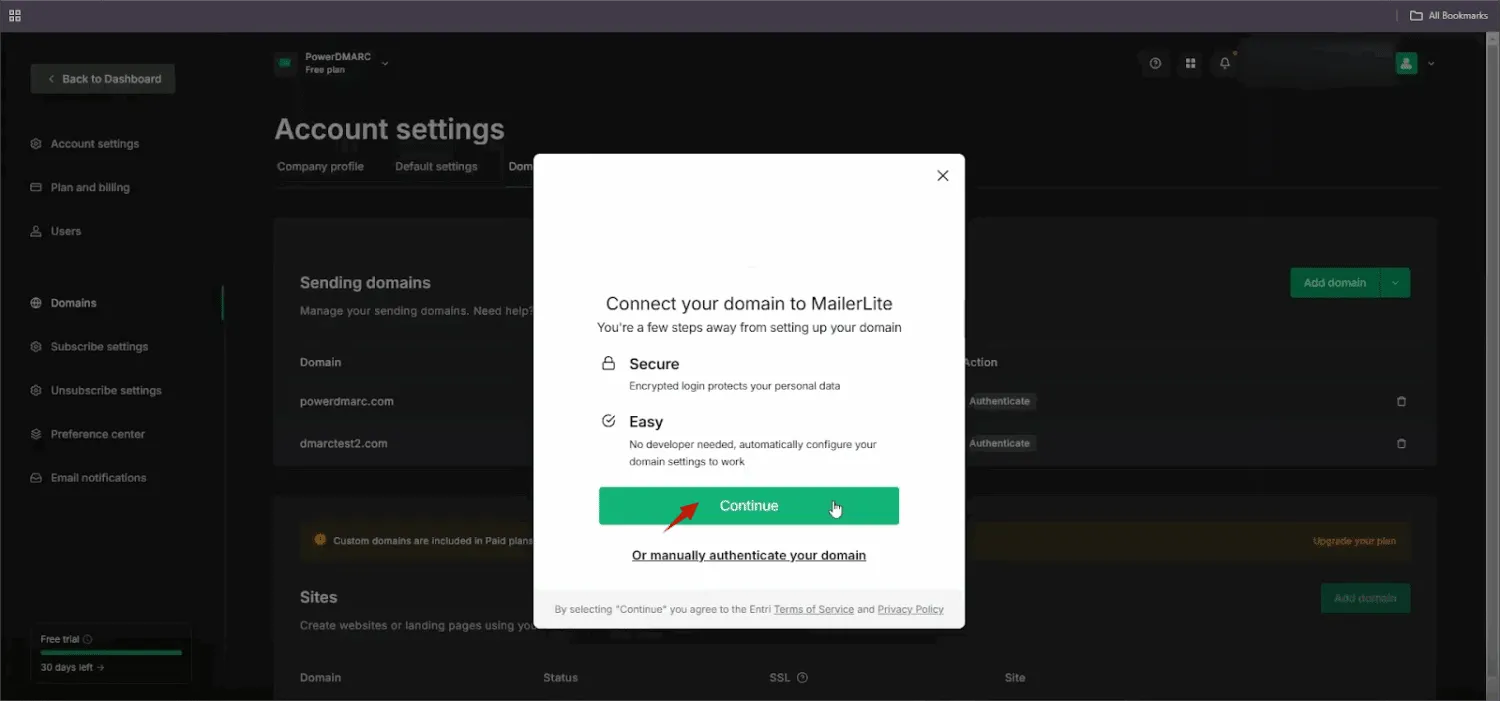The height and width of the screenshot is (701, 1500).
Task: Open Privacy Policy link in dialog
Action: [x=911, y=609]
